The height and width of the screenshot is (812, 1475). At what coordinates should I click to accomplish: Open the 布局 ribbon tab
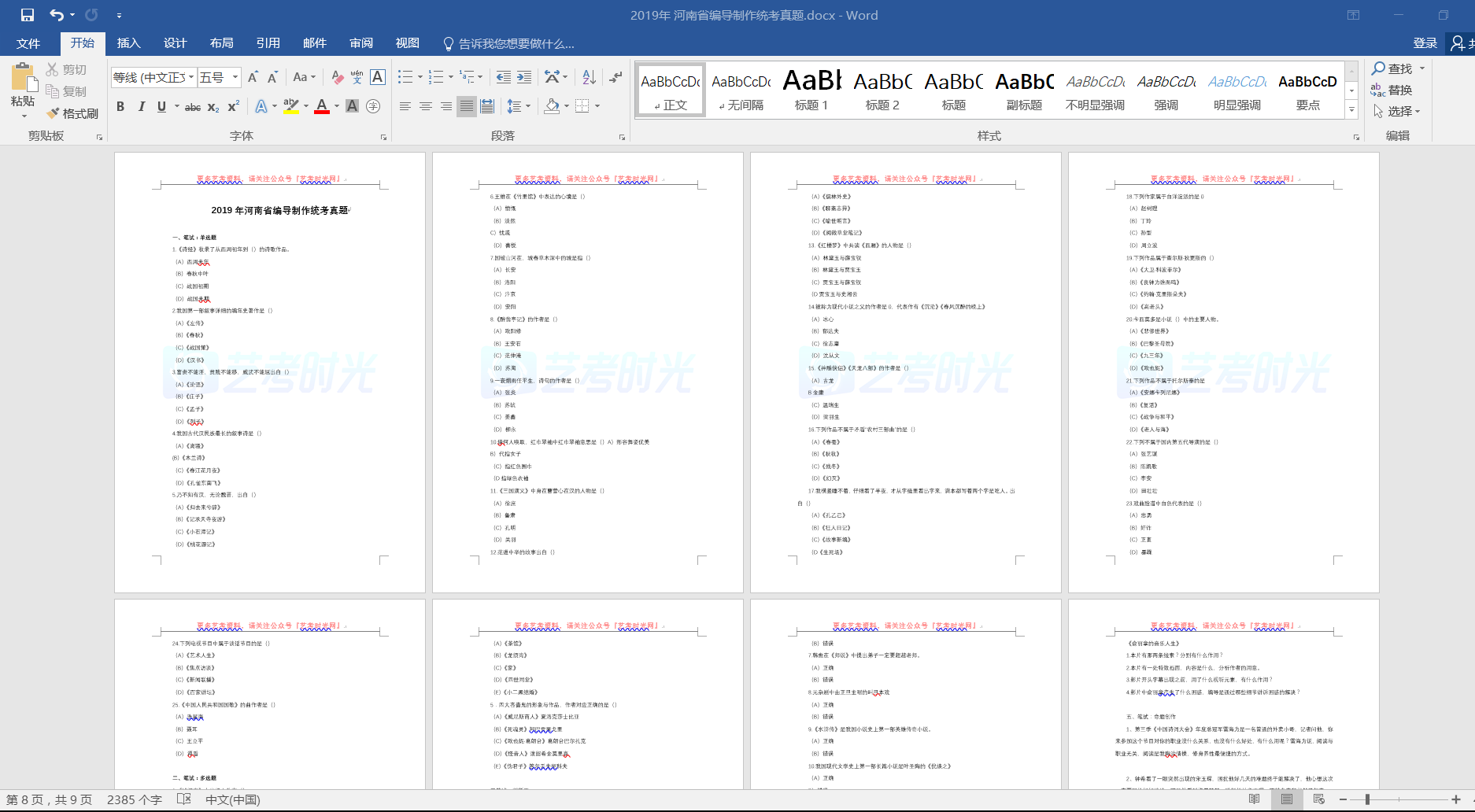click(221, 43)
